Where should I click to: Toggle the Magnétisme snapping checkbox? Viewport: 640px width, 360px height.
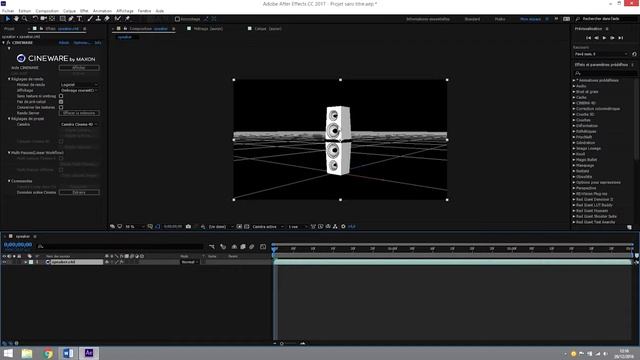[177, 19]
